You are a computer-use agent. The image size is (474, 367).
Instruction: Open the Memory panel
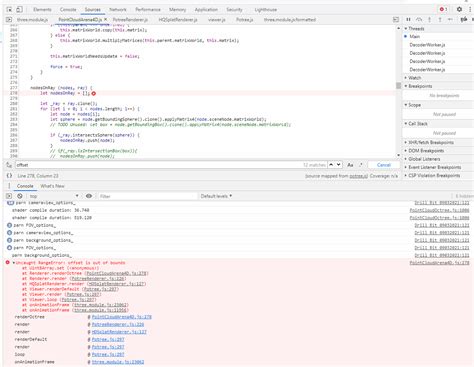coord(177,10)
